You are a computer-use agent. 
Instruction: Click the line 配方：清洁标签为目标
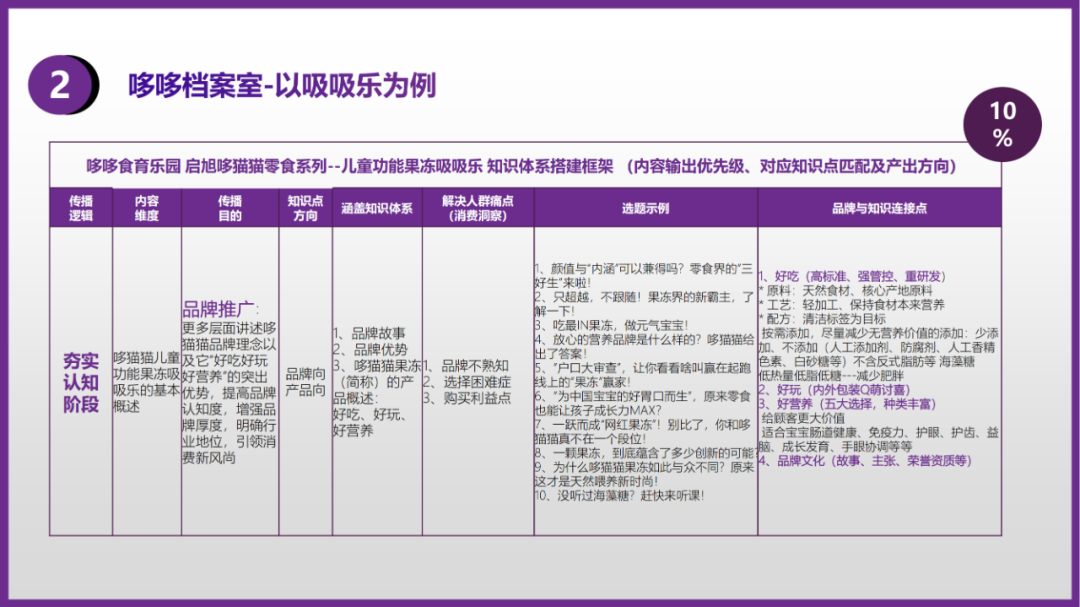822,319
